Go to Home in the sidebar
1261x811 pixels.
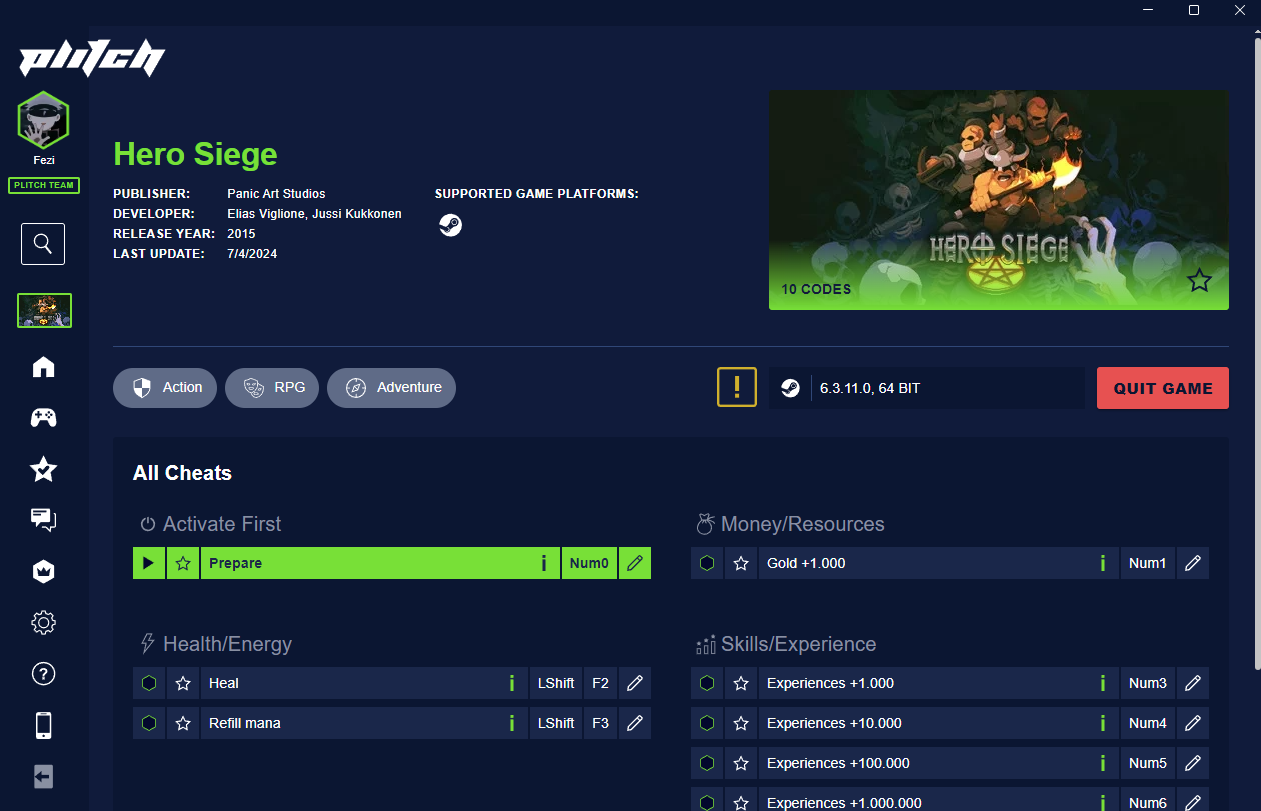tap(43, 367)
